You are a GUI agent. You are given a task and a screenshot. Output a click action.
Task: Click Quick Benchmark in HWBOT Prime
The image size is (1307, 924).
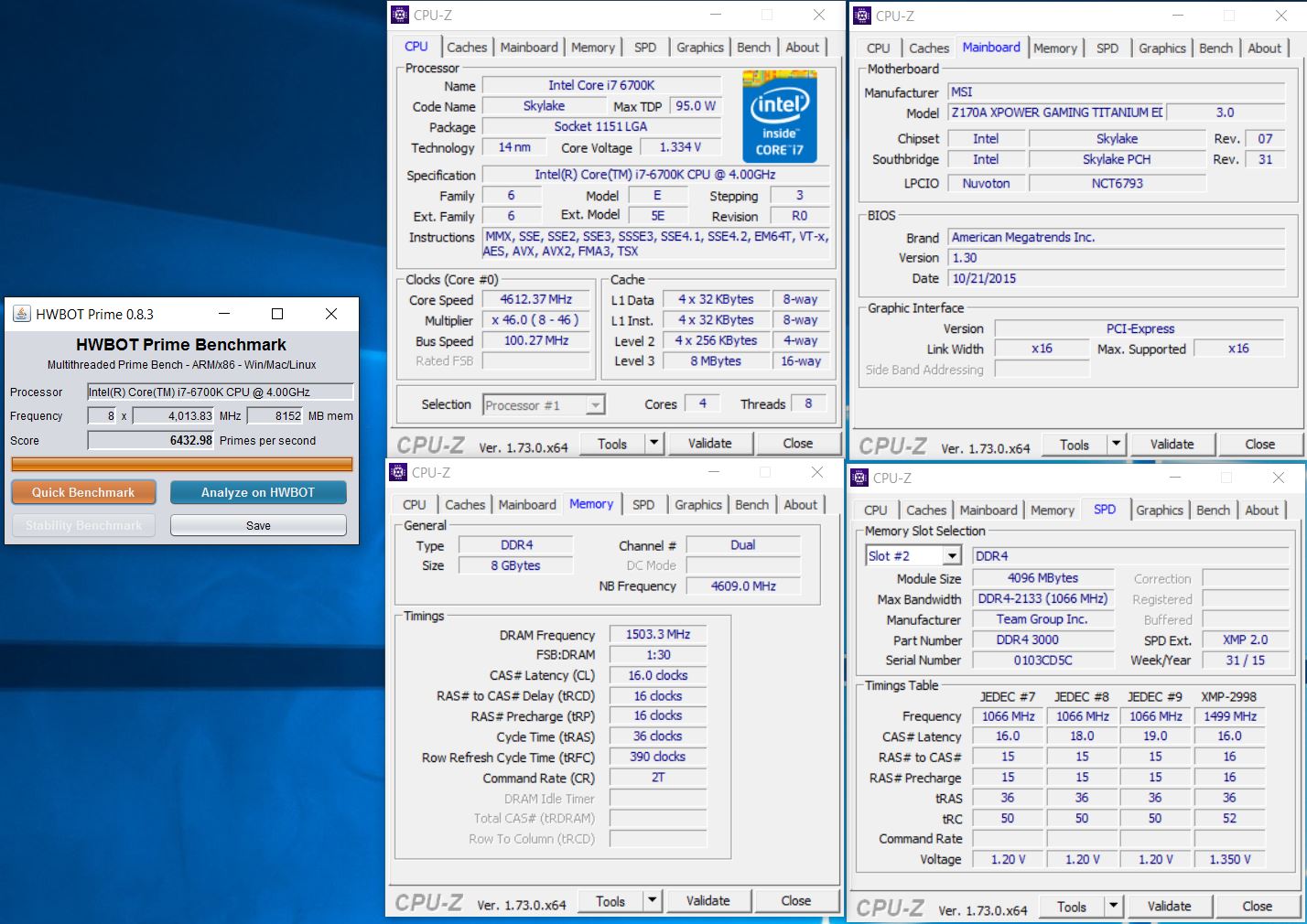tap(83, 492)
